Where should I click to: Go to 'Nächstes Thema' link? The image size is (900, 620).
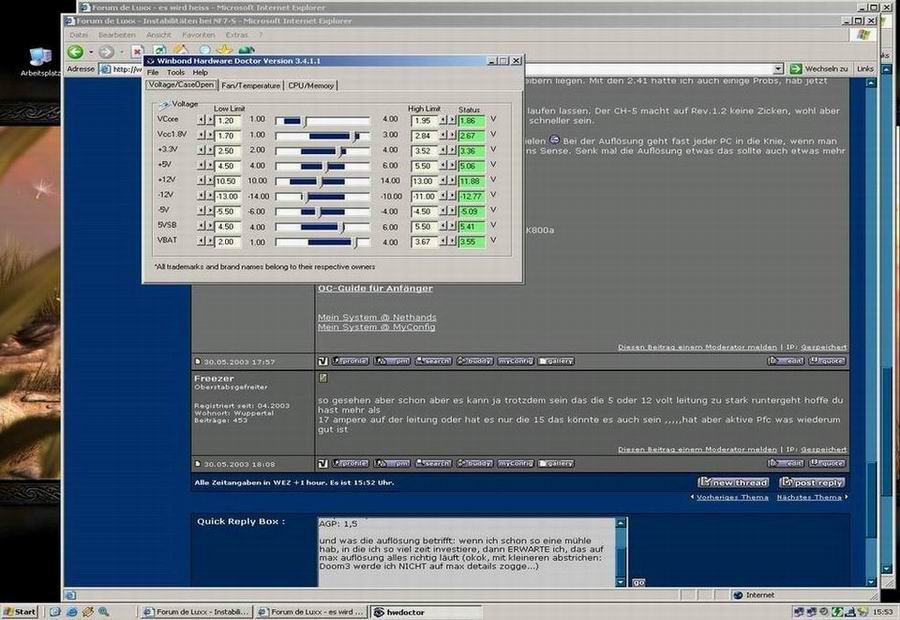point(809,497)
